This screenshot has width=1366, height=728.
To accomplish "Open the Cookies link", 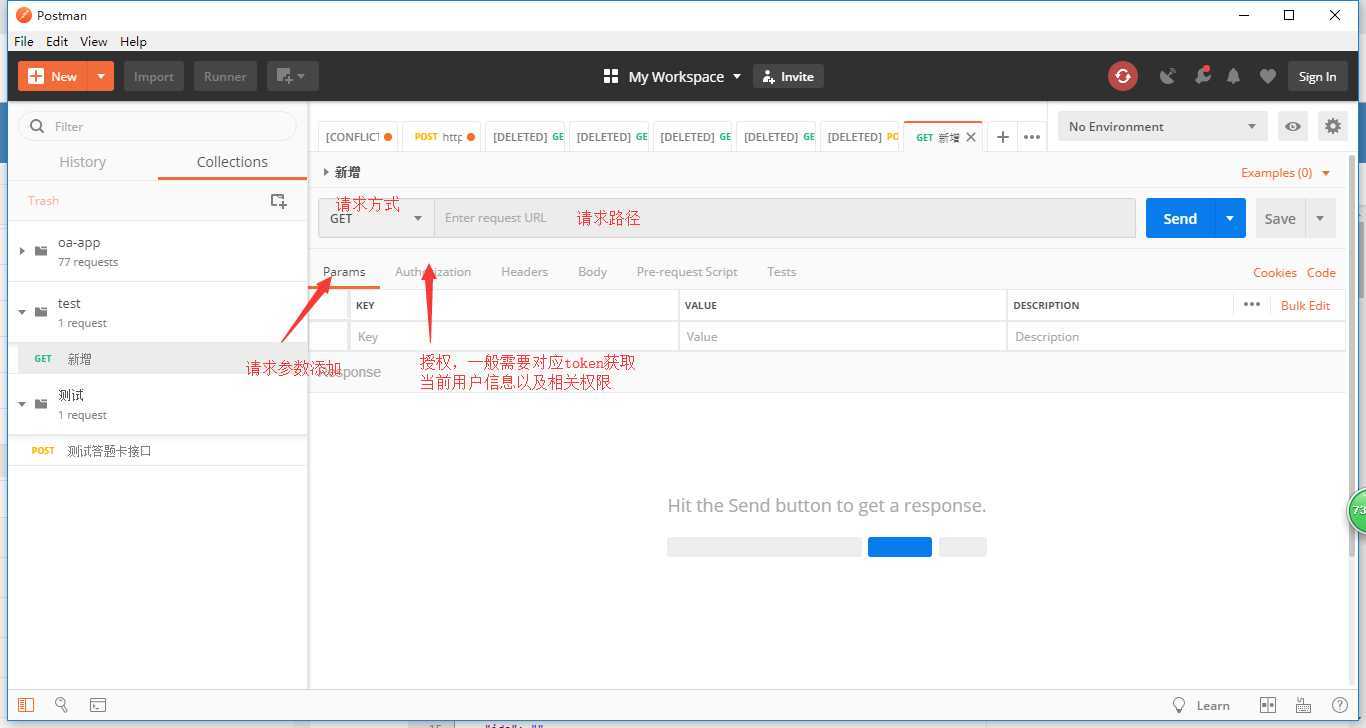I will point(1274,272).
